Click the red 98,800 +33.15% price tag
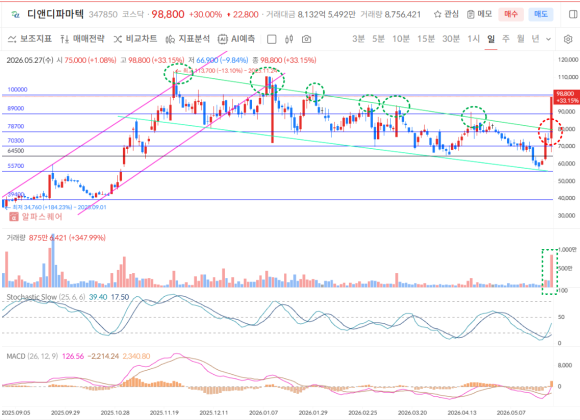580x420 pixels. point(566,97)
